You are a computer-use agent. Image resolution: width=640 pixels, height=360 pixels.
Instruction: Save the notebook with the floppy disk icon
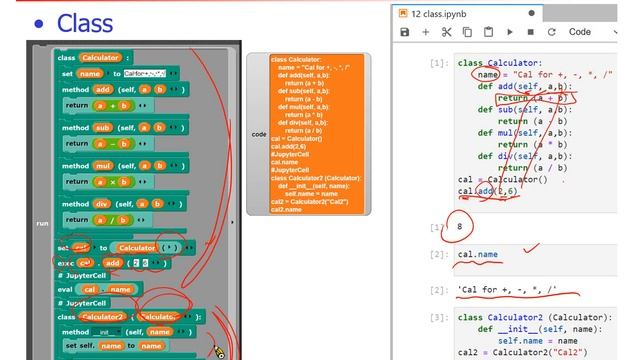(404, 32)
